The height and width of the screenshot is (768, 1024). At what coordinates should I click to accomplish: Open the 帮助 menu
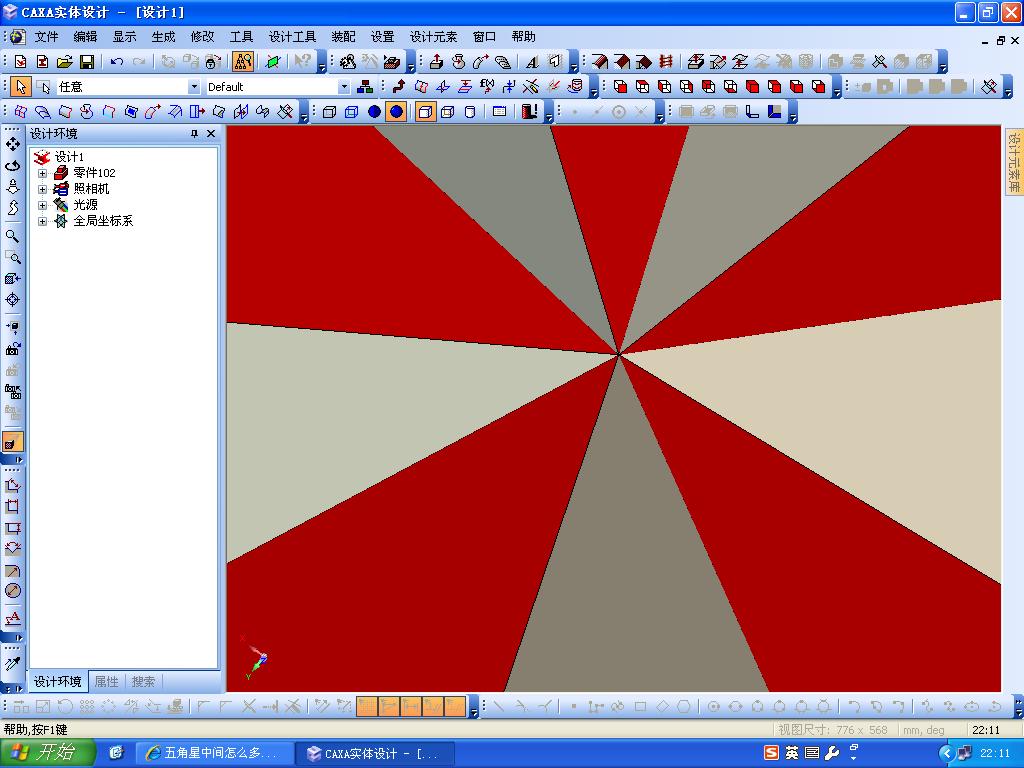click(x=523, y=37)
